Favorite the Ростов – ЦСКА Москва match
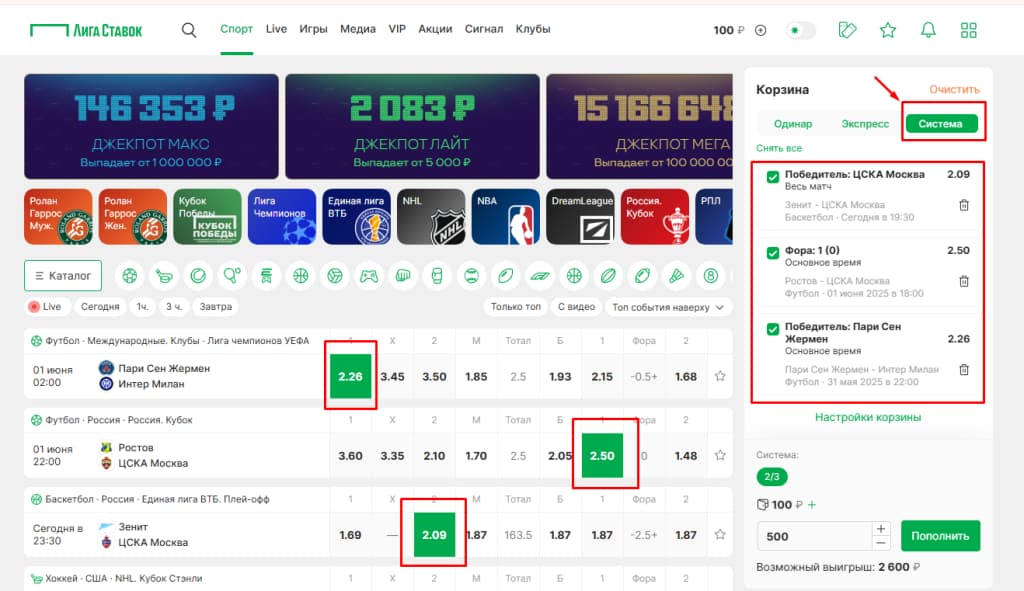1024x591 pixels. click(720, 455)
